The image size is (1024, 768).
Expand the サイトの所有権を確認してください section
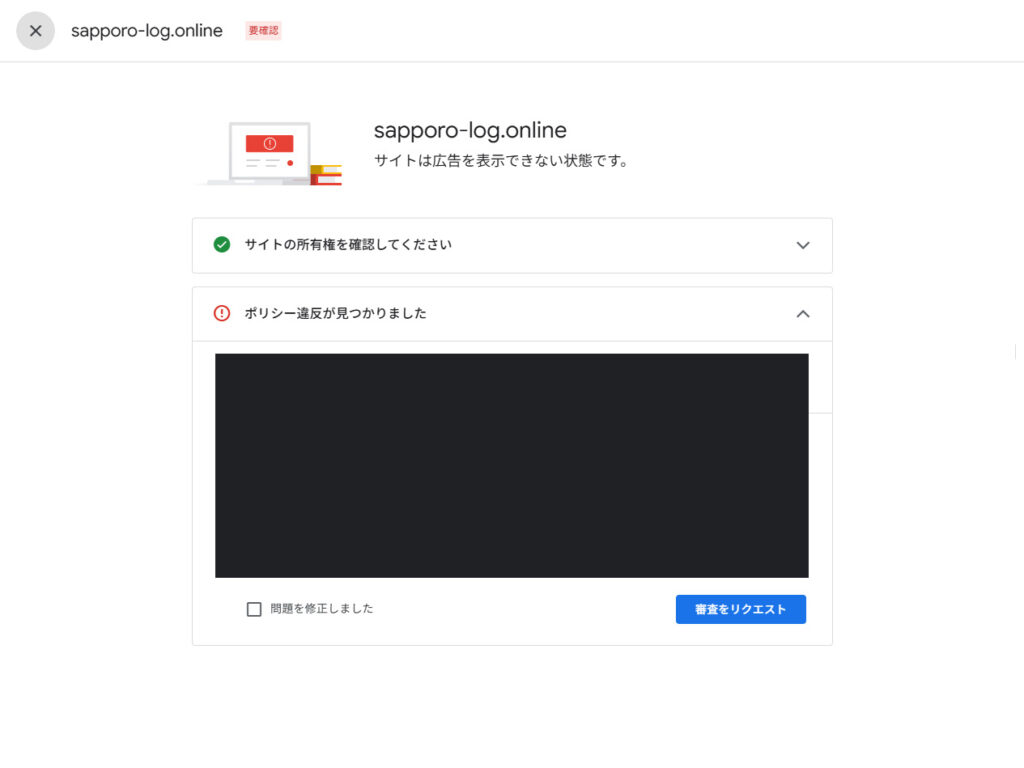tap(803, 246)
